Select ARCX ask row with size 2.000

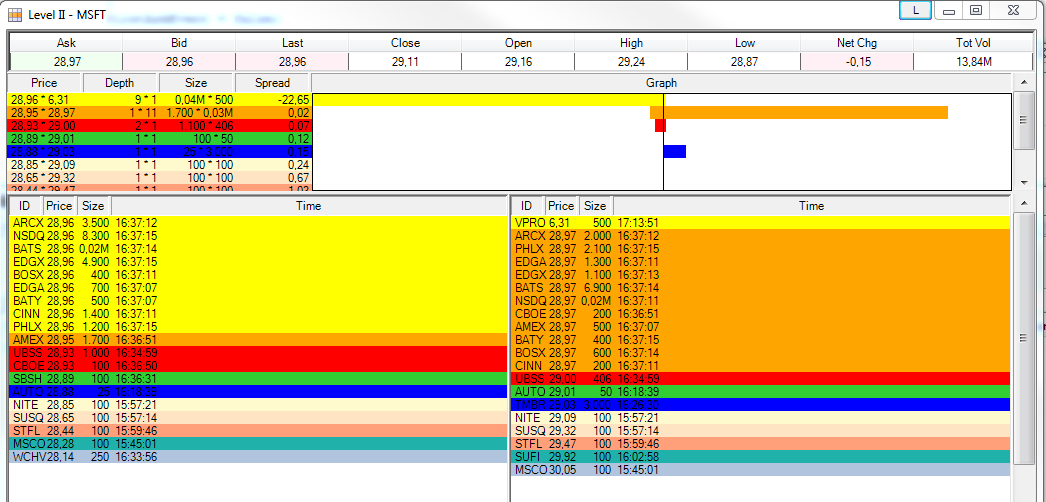(x=761, y=235)
